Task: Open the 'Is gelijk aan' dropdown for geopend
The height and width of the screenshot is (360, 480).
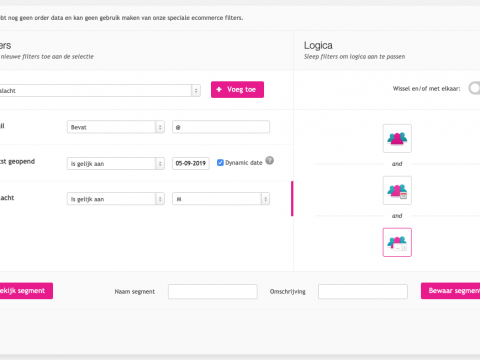Action: click(x=116, y=164)
